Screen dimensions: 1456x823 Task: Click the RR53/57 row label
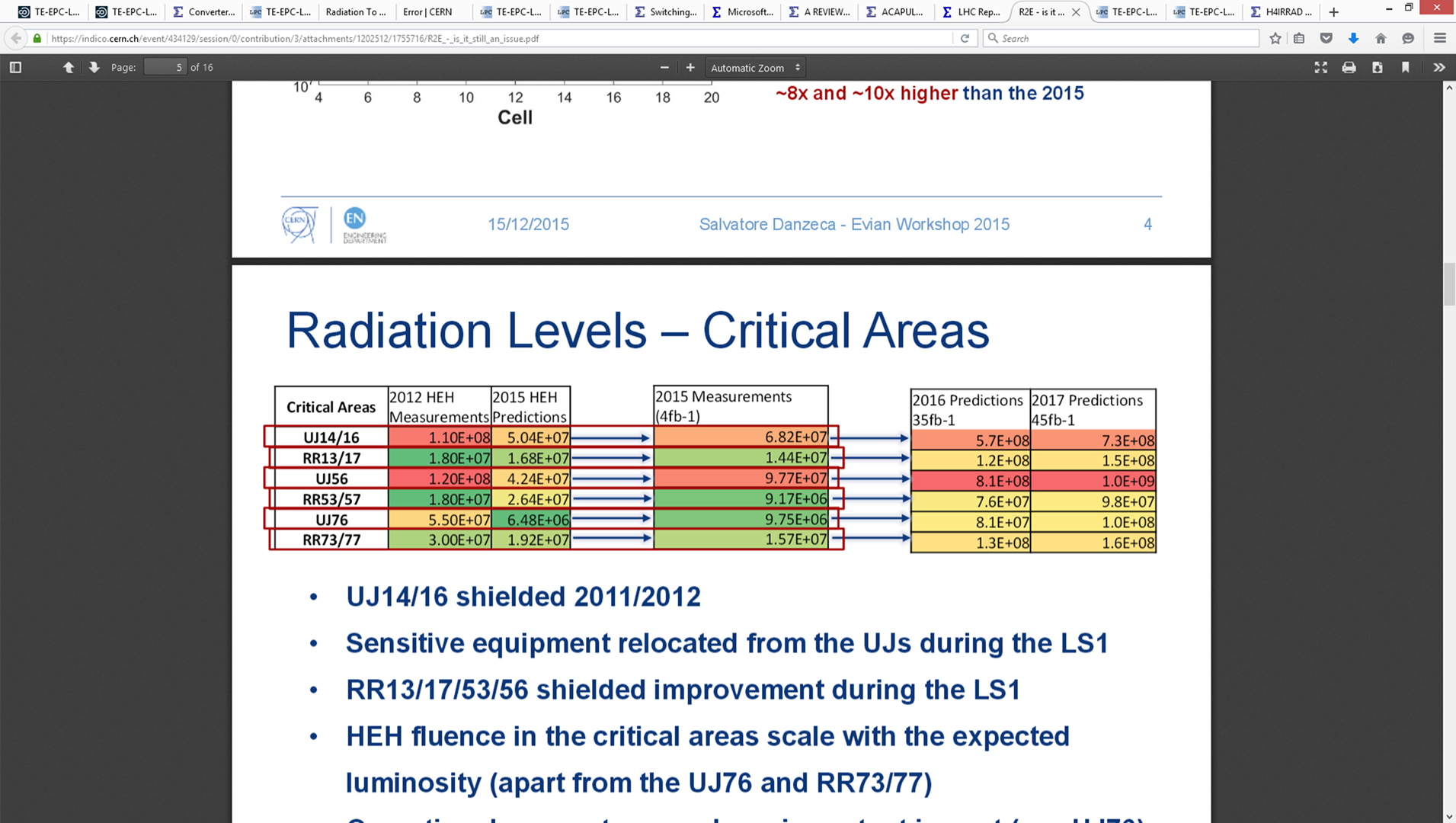click(x=331, y=499)
